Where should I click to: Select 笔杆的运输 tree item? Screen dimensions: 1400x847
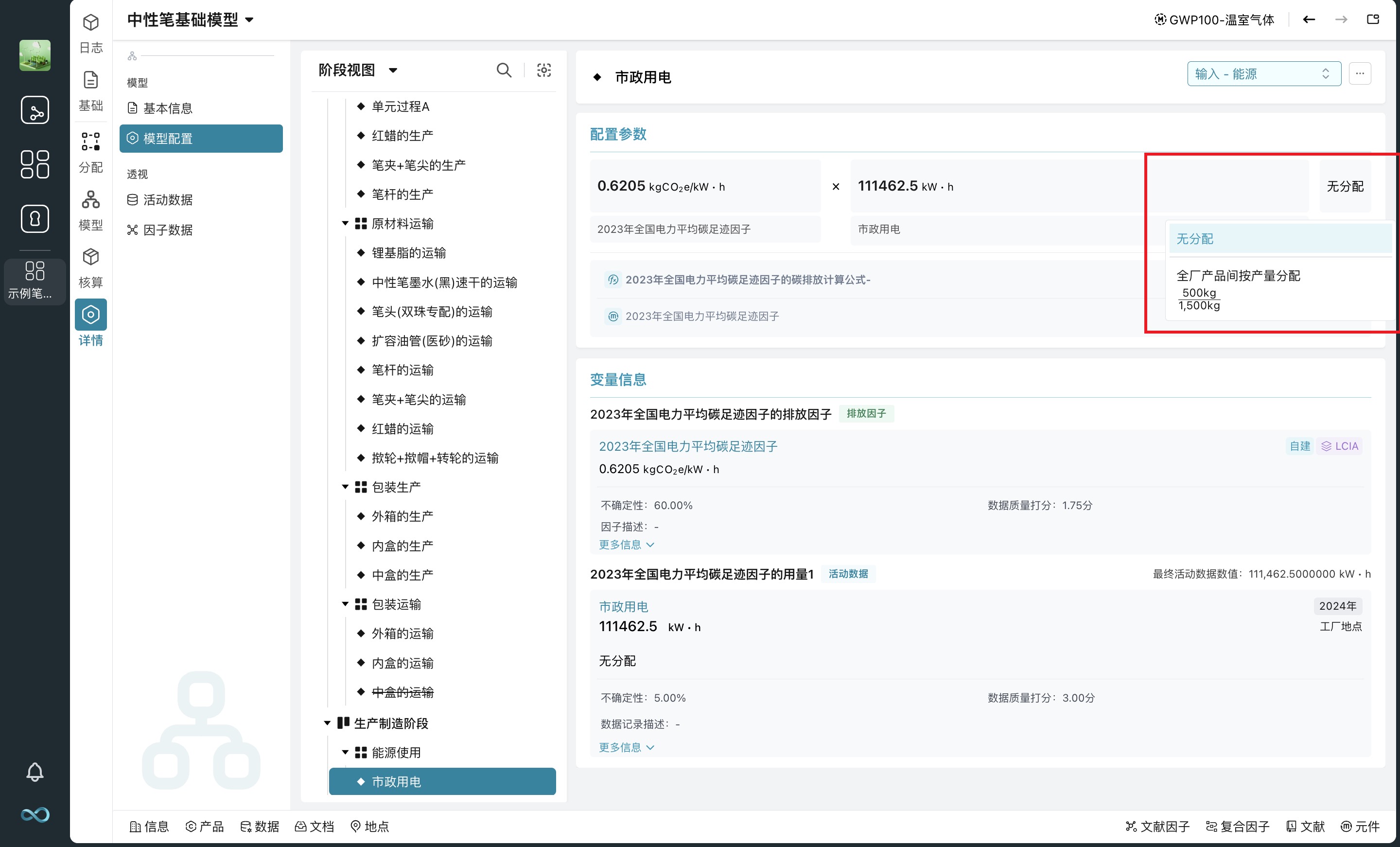point(402,370)
